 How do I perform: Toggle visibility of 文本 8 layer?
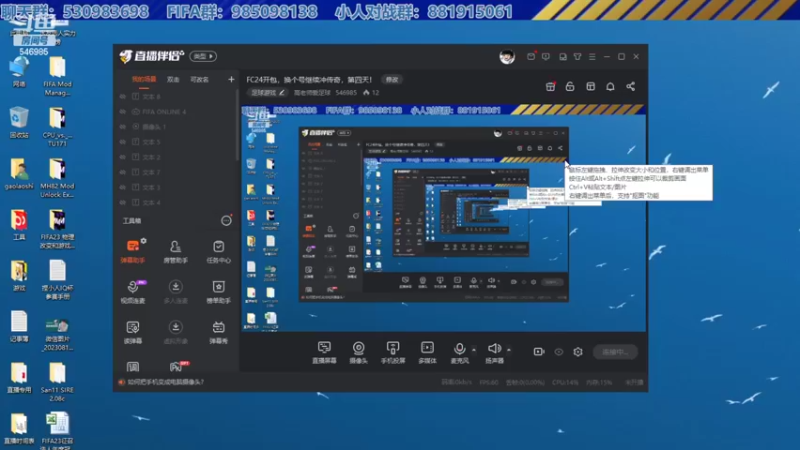pos(122,96)
